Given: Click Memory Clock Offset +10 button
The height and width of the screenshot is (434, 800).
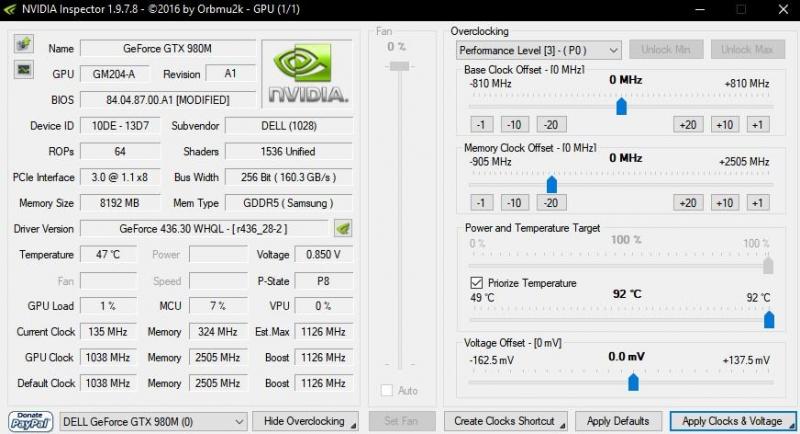Looking at the screenshot, I should tap(725, 203).
